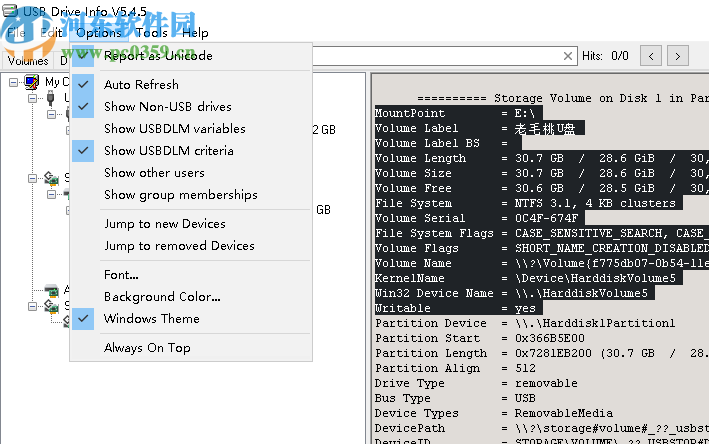Screen dimensions: 709x444
Task: Click inside the search text field
Action: click(436, 56)
